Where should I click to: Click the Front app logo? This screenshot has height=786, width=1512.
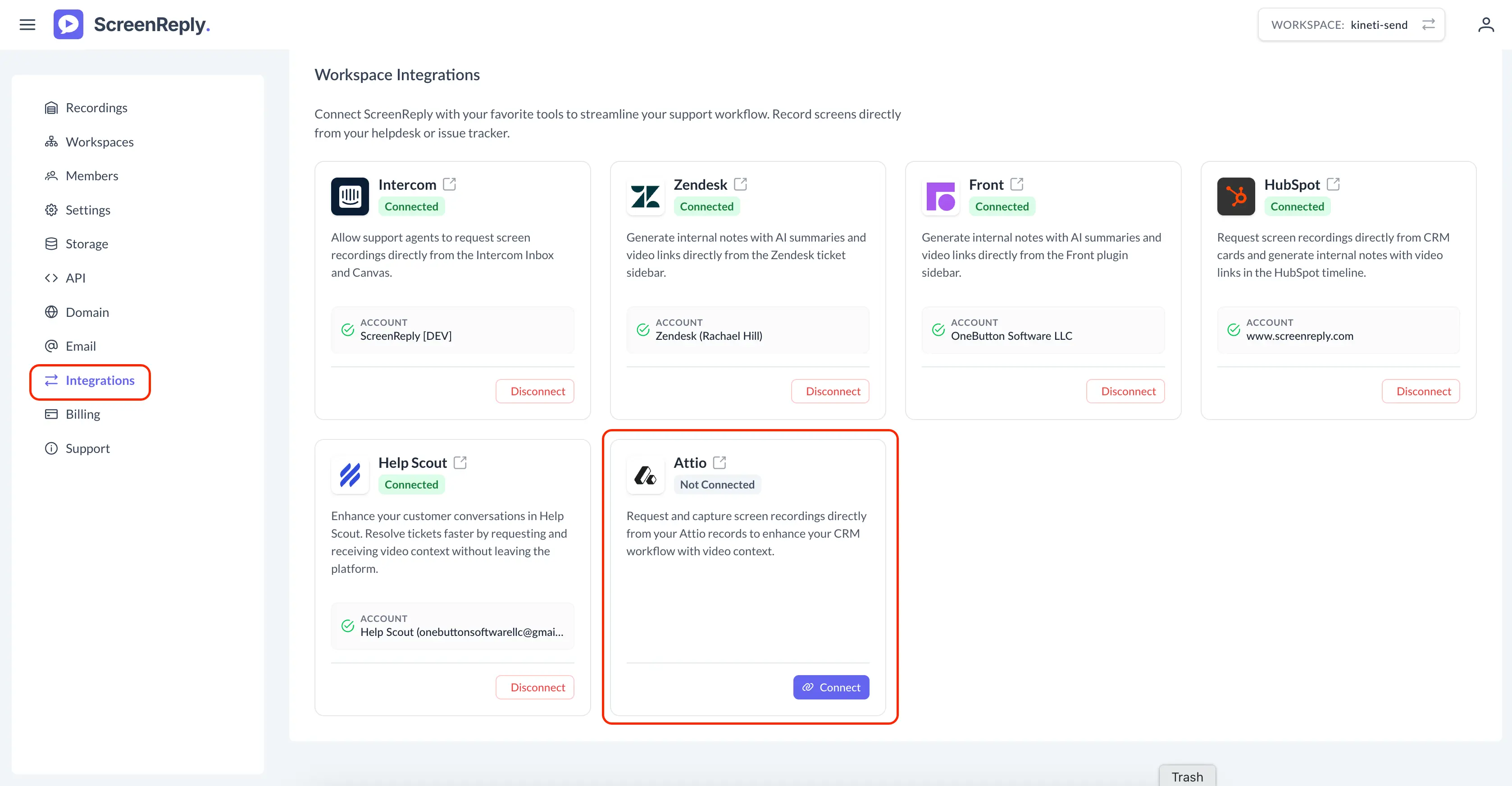click(940, 196)
